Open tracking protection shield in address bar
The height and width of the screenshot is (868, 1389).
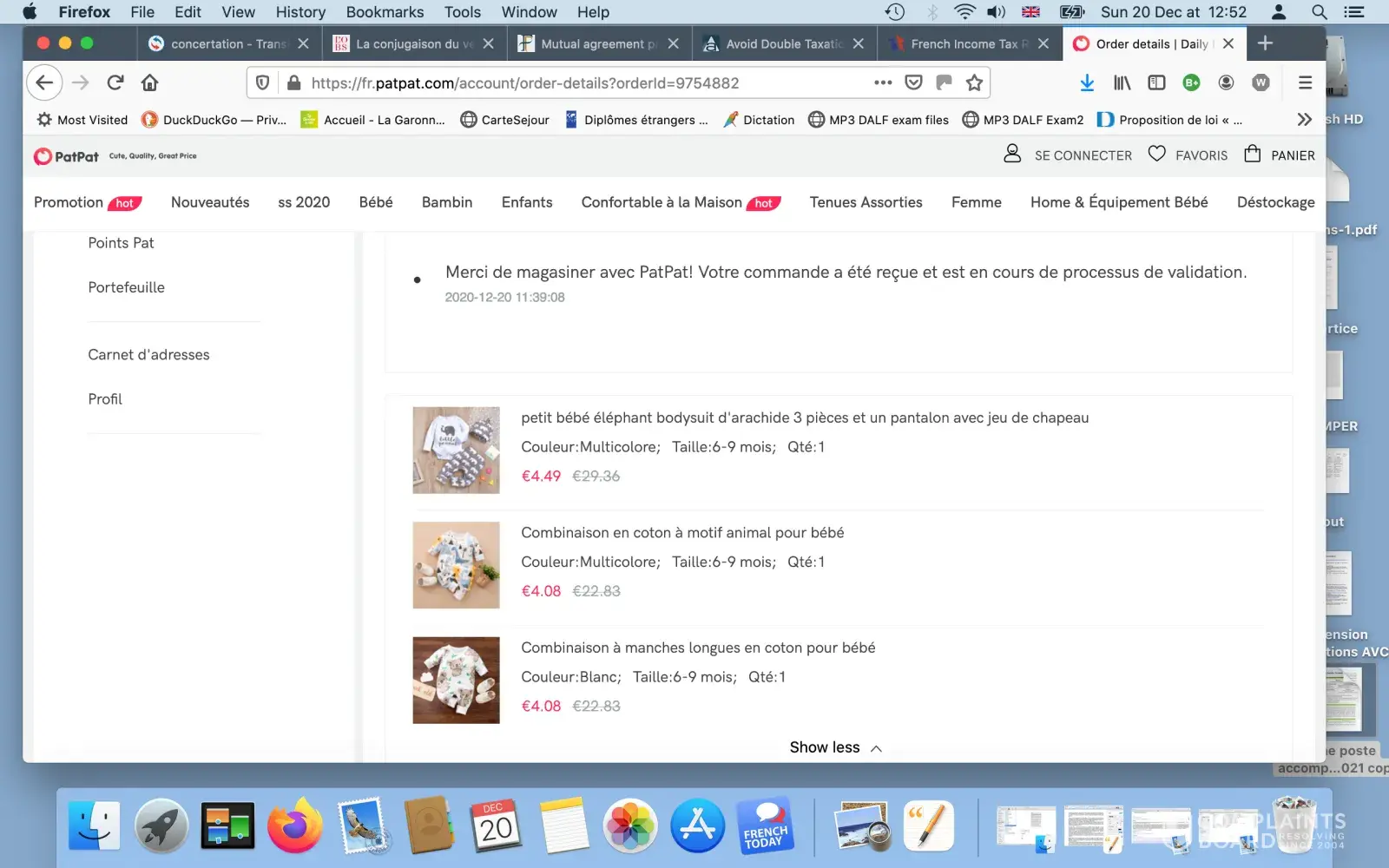tap(263, 82)
